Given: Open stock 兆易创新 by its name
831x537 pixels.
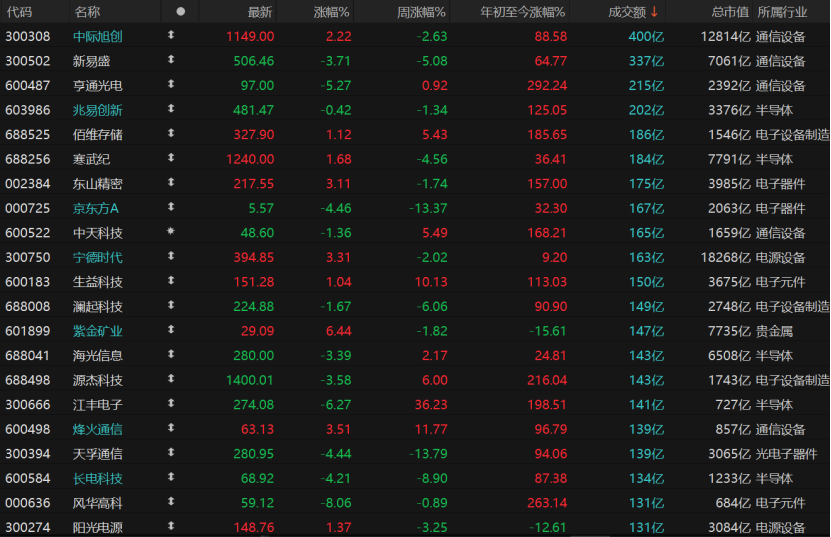Looking at the screenshot, I should click(98, 110).
